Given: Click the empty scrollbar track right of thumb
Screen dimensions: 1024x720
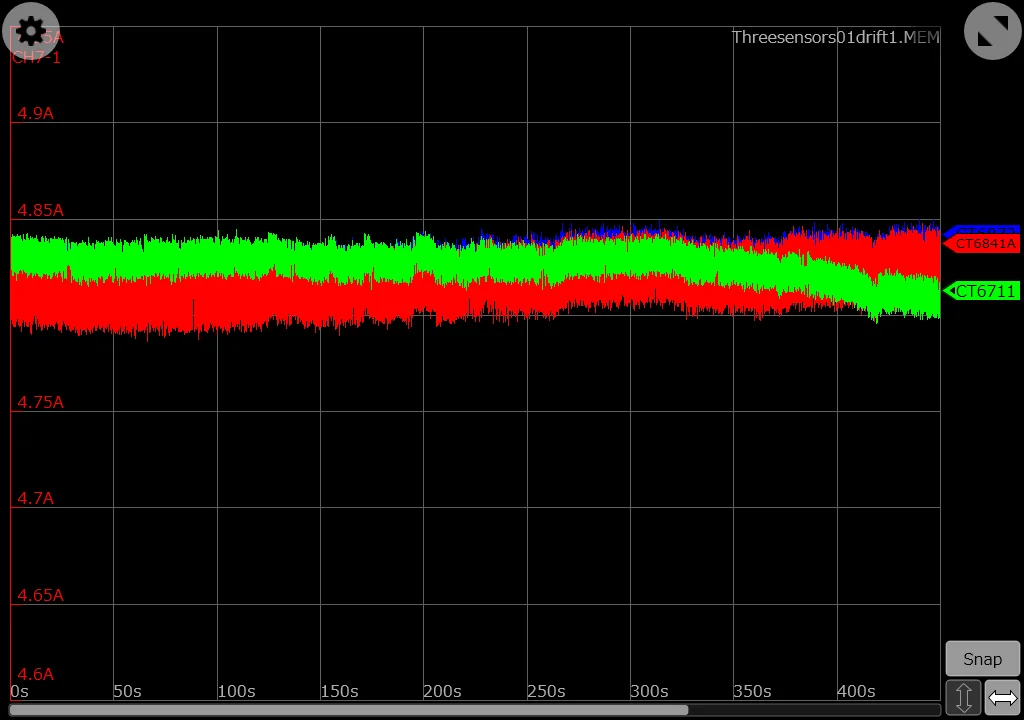Looking at the screenshot, I should [x=814, y=710].
